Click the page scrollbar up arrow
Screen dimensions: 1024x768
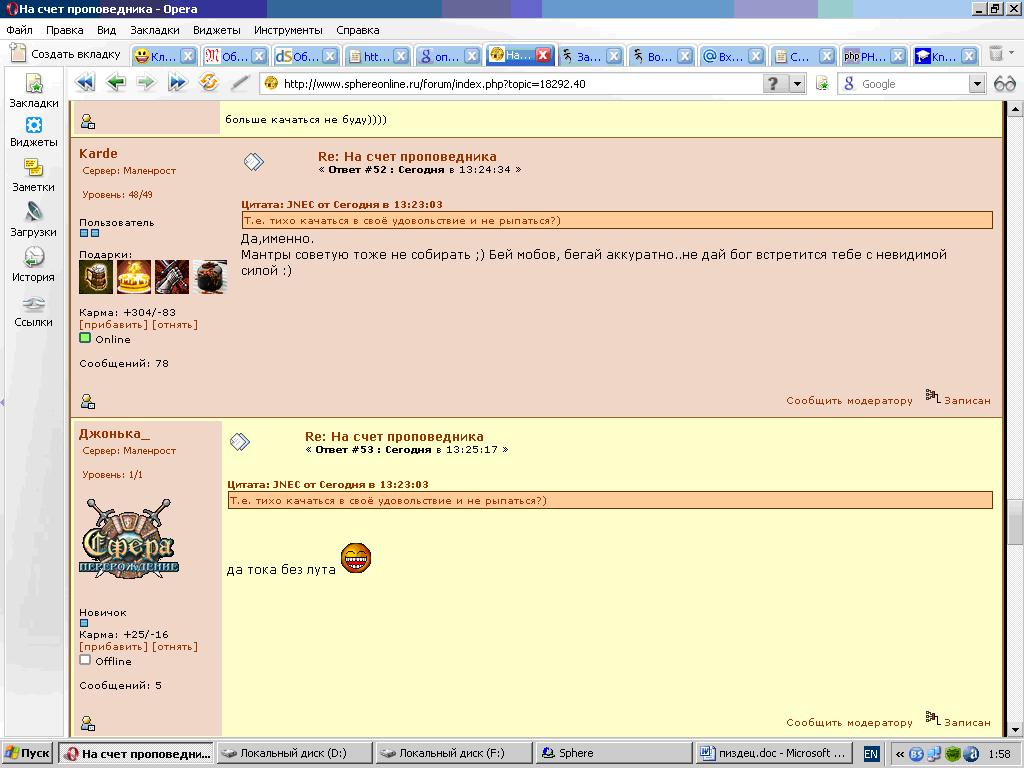[x=1015, y=109]
